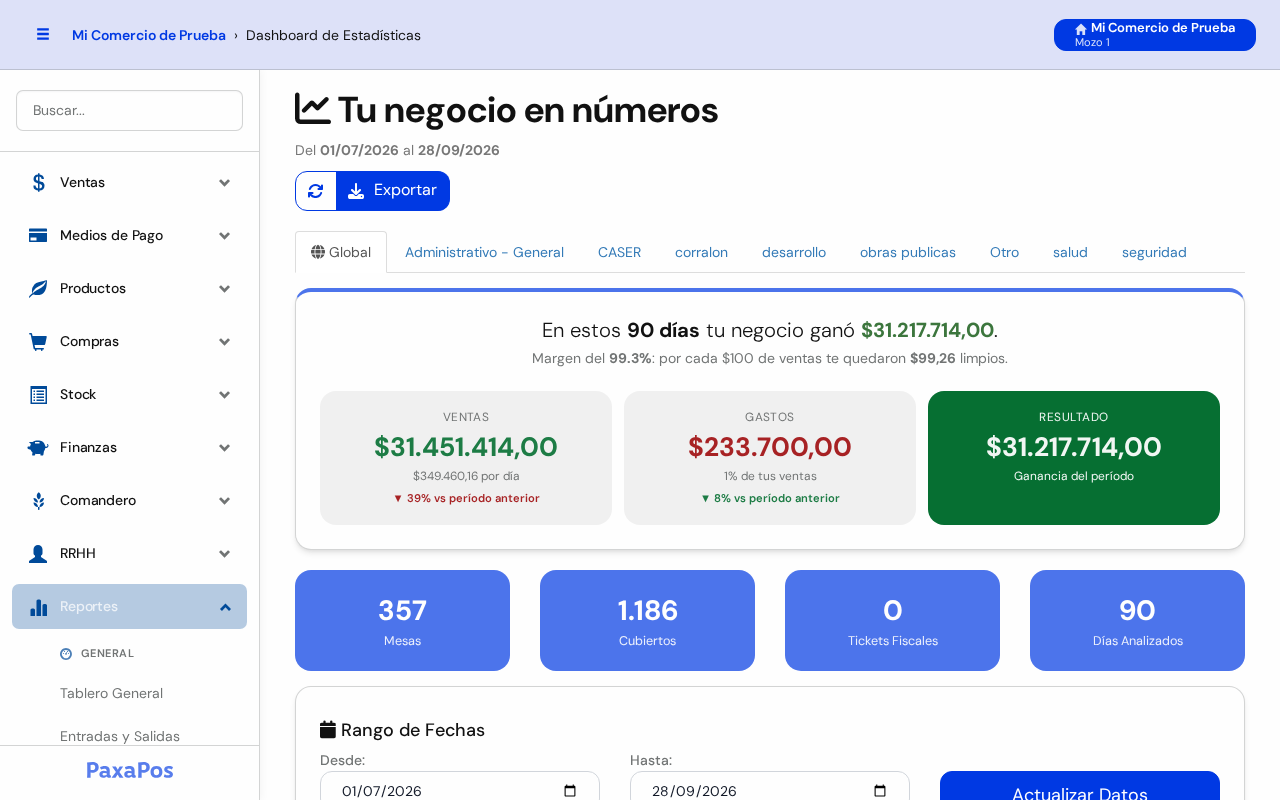The height and width of the screenshot is (800, 1280).
Task: Open the hamburger menu icon
Action: [43, 34]
